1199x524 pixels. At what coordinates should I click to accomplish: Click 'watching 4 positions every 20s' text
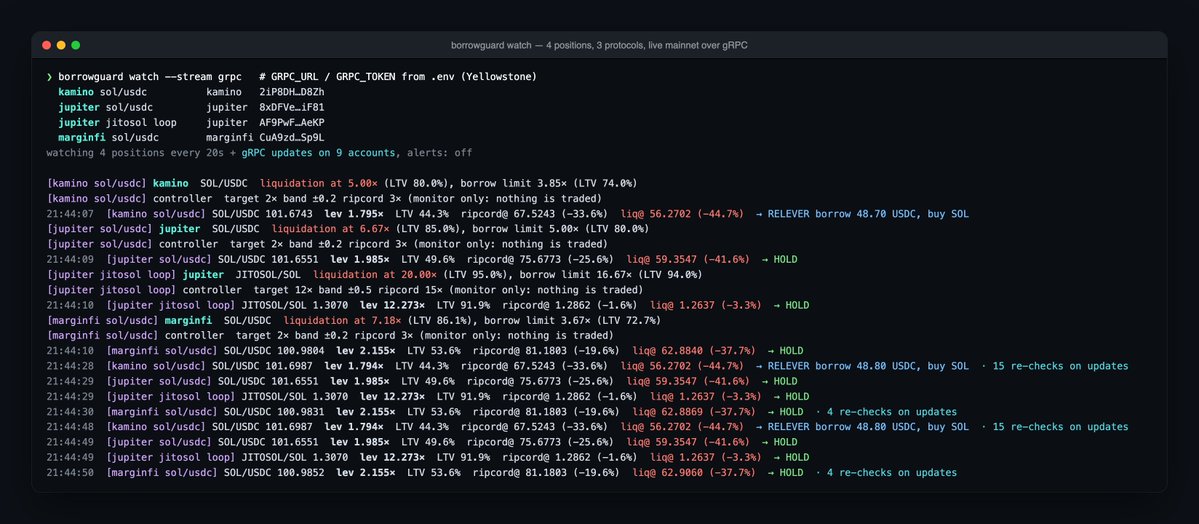click(x=135, y=153)
